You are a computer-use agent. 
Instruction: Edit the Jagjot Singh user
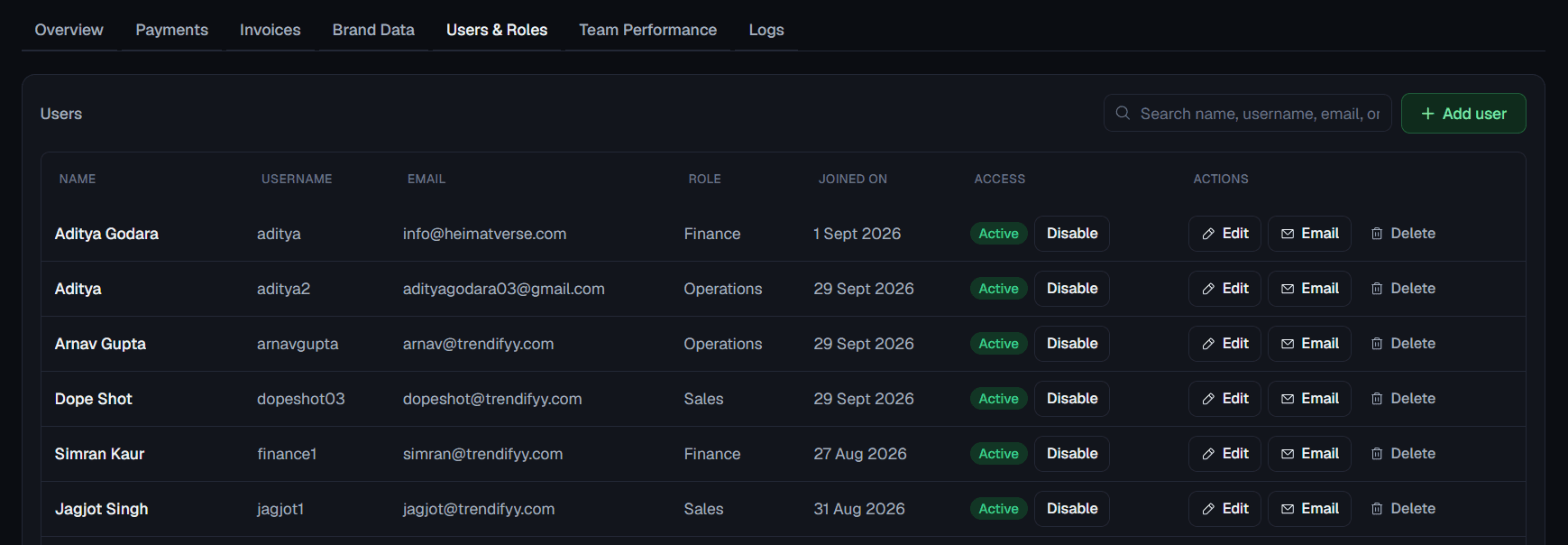(1224, 509)
